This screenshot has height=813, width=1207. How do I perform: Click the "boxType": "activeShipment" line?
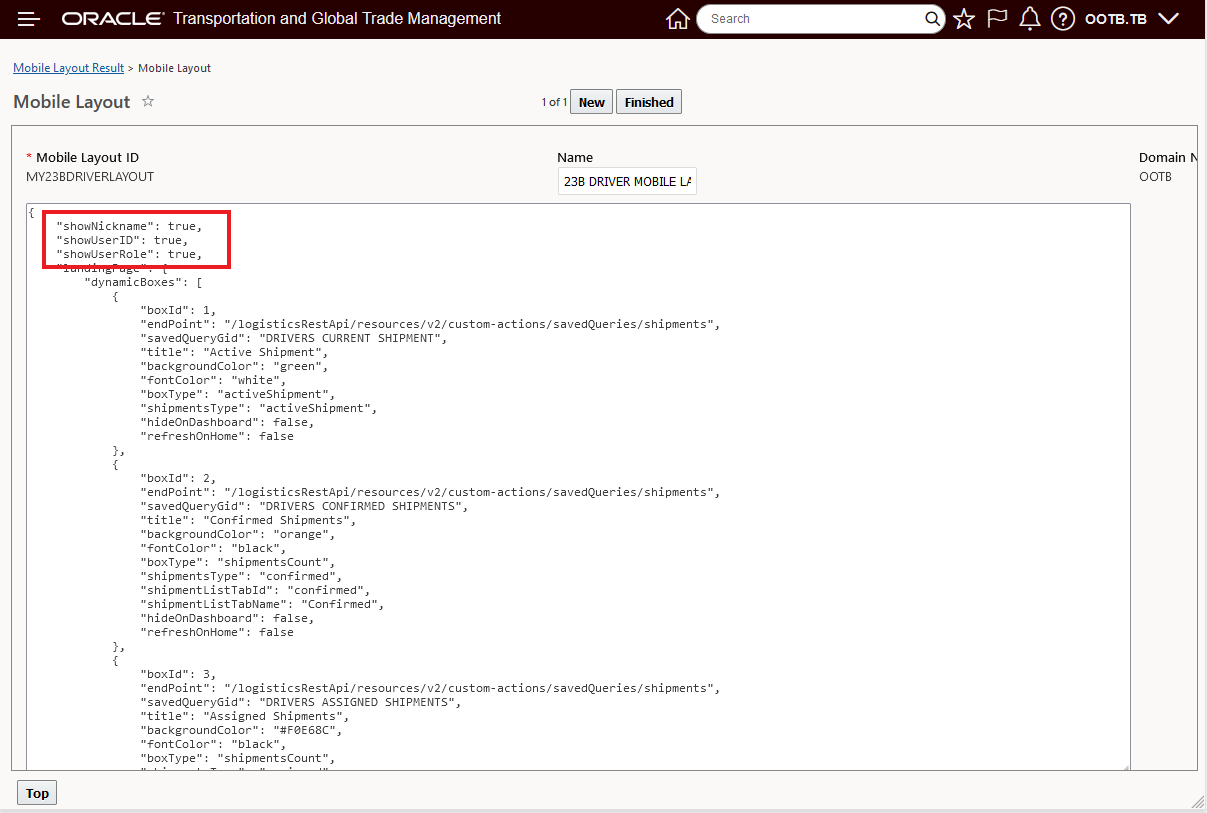click(238, 394)
